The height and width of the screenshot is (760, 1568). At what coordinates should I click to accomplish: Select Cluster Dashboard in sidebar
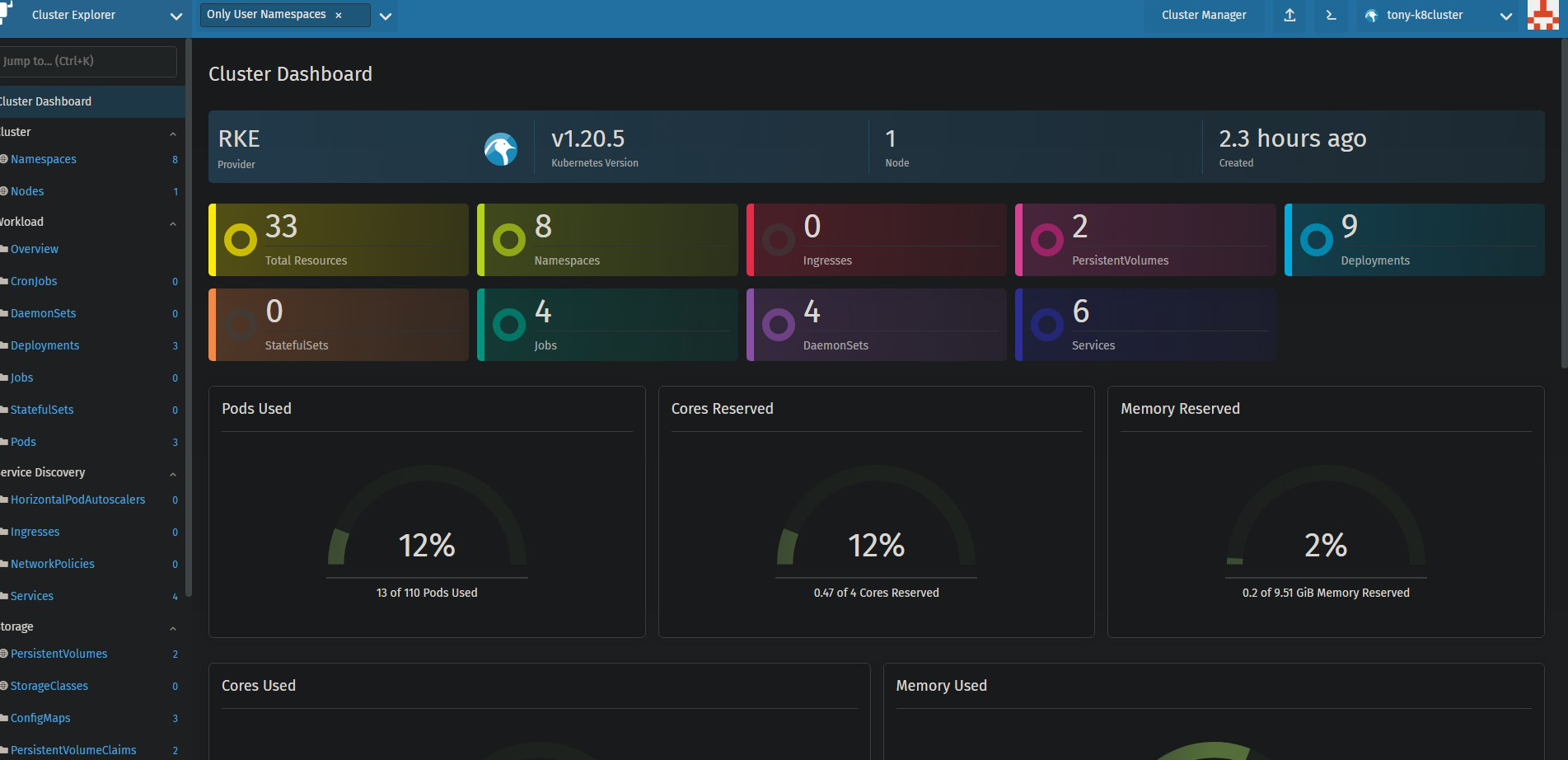[x=92, y=101]
